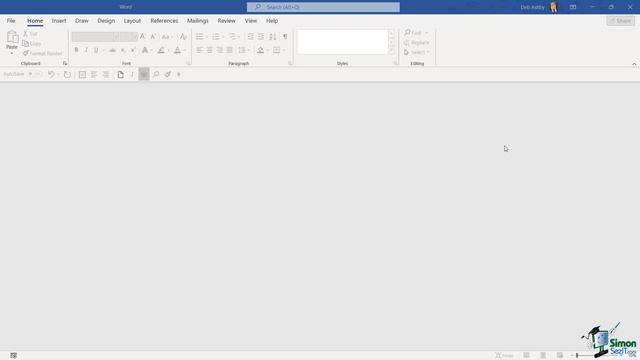Toggle Show/Hide paragraph marks
This screenshot has height=360, width=640.
tap(285, 37)
